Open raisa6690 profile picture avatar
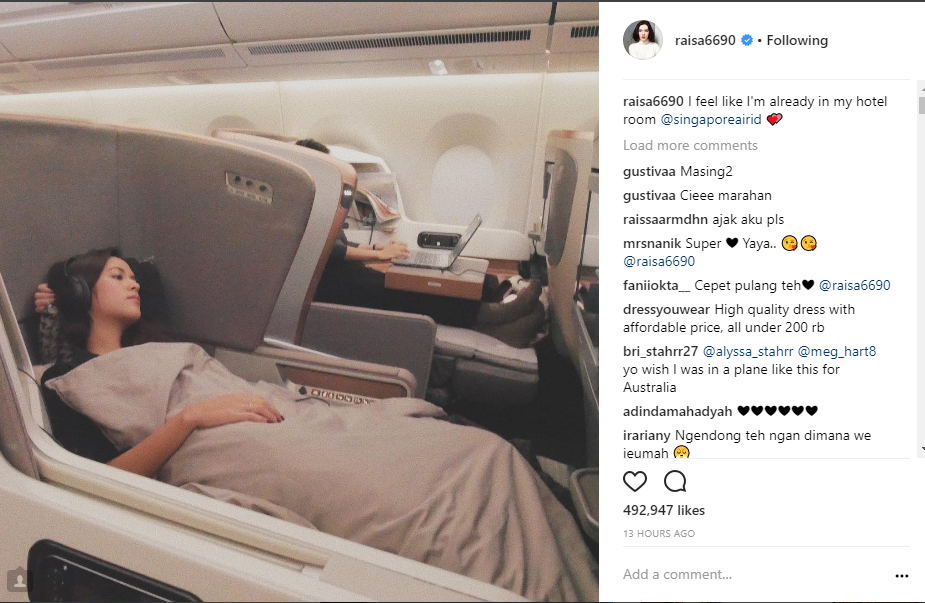Screen dimensions: 925x603 642,40
